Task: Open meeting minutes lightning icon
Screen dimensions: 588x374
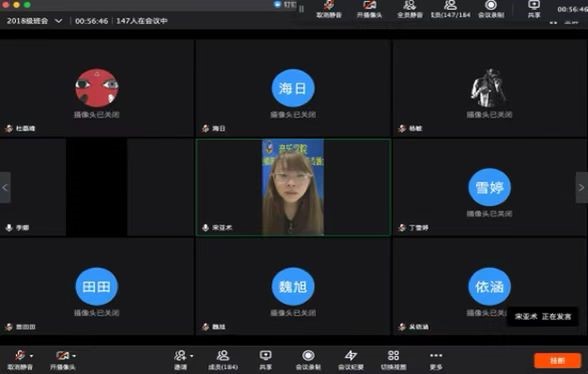Action: [351, 359]
